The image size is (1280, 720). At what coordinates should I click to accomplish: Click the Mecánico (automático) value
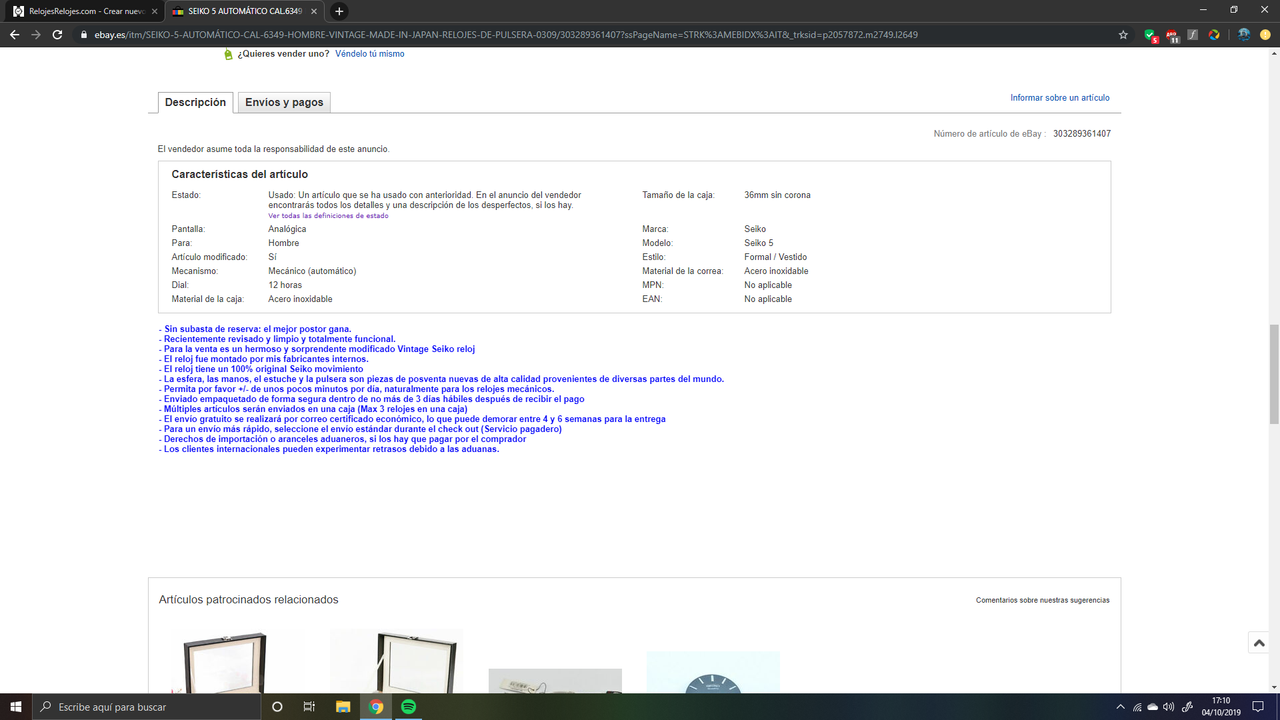point(312,271)
